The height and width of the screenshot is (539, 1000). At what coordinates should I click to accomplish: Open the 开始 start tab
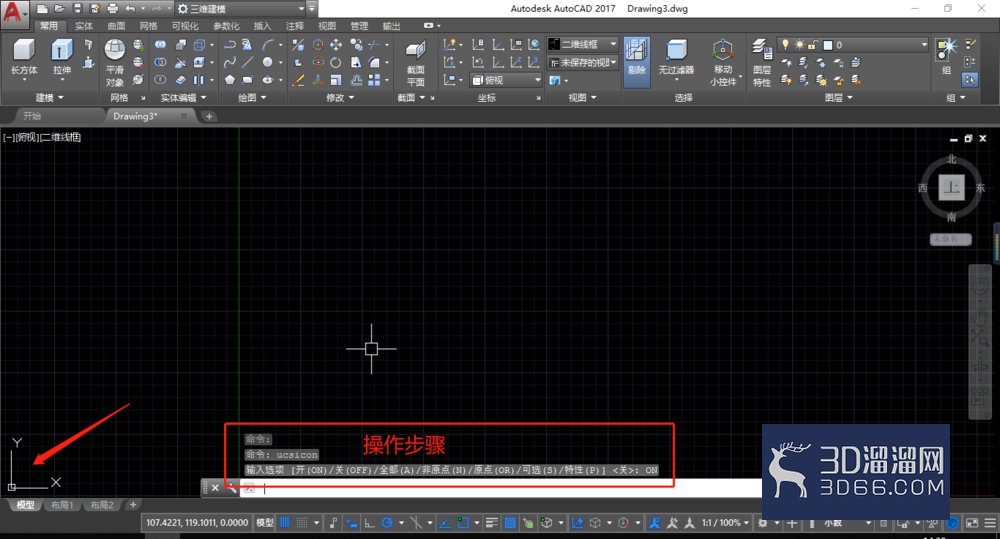32,116
